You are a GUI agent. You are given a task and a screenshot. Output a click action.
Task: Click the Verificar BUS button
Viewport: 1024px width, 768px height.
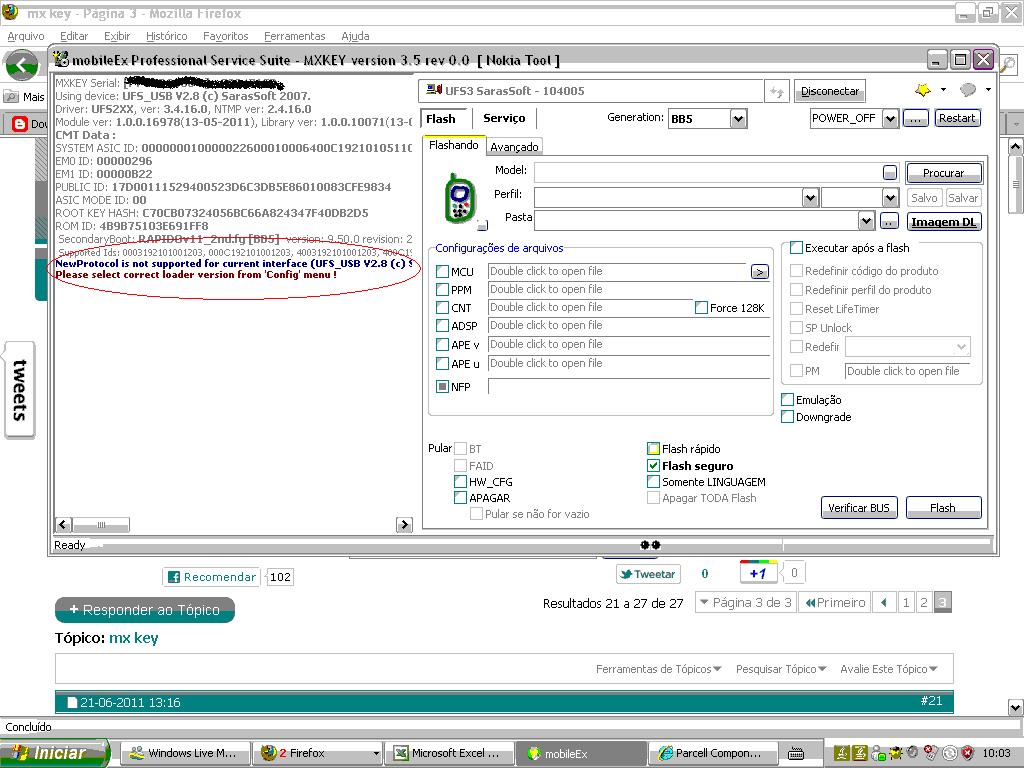[859, 507]
